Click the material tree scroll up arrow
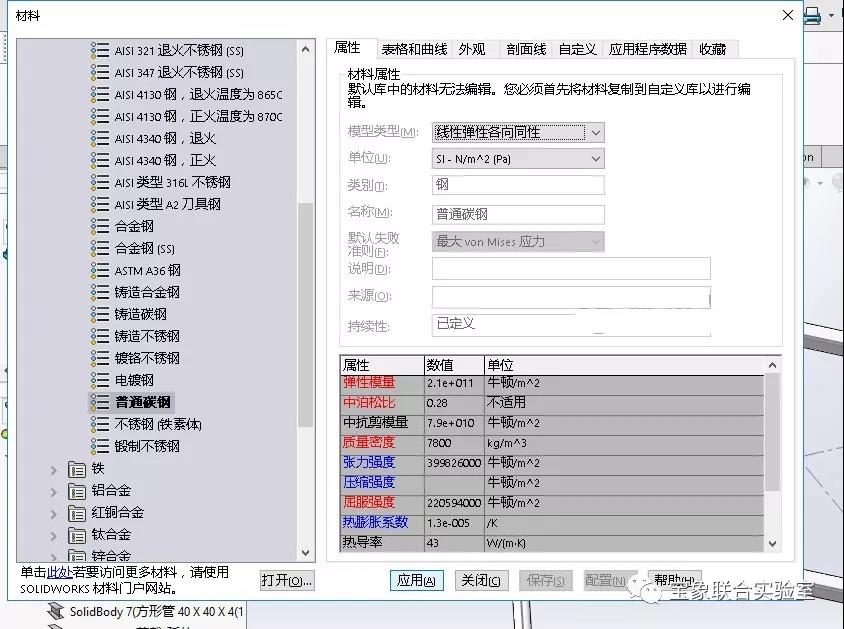Screen dimensions: 844x629 coord(305,49)
